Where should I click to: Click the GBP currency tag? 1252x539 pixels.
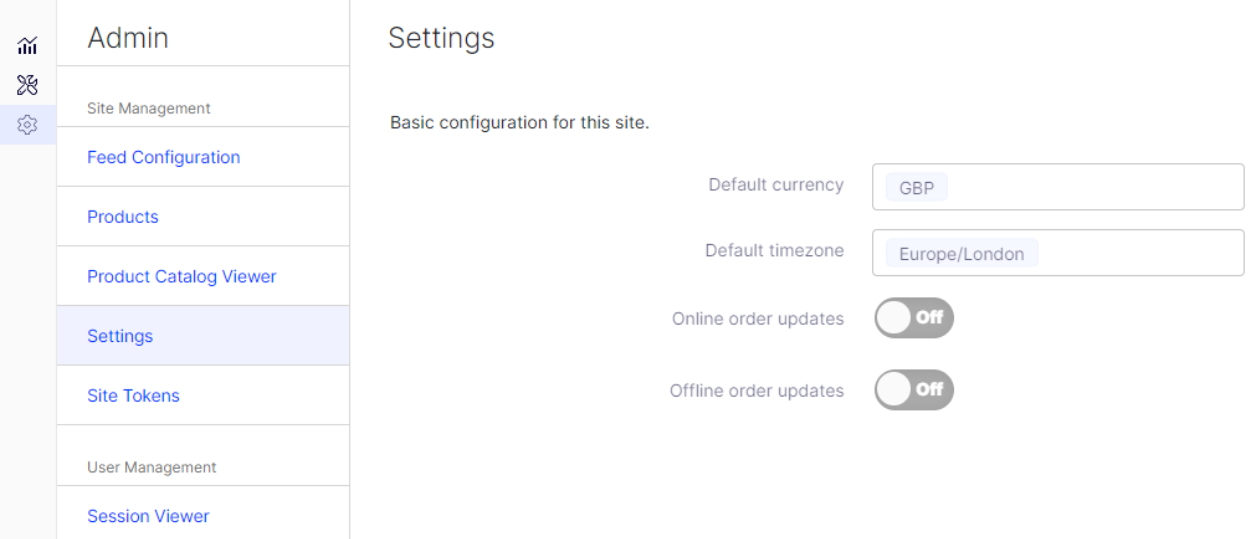pyautogui.click(x=916, y=188)
